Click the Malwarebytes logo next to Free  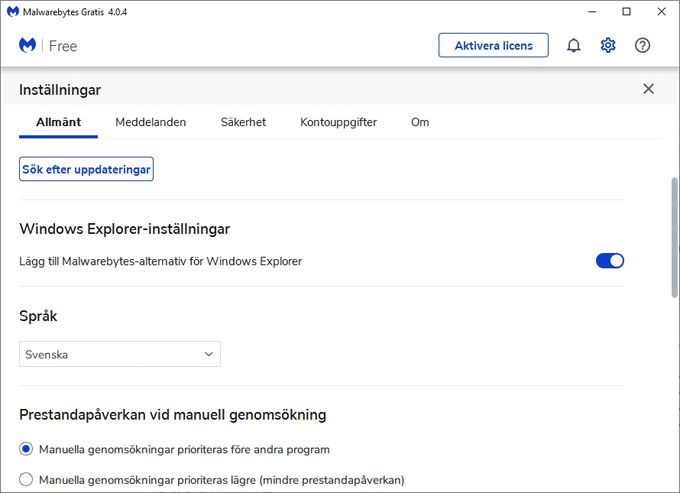point(27,45)
